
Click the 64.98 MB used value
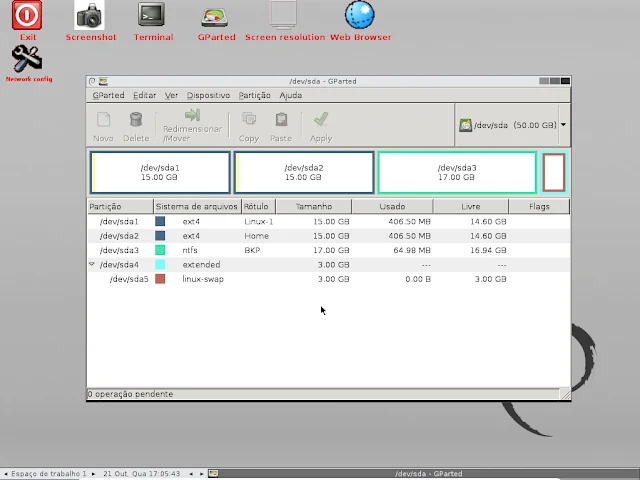click(x=412, y=250)
